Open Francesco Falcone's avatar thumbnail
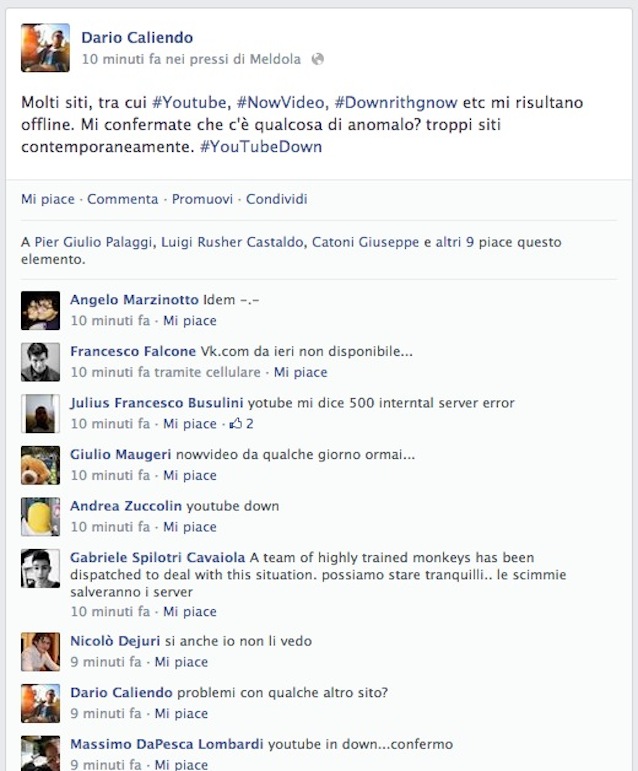 40,362
